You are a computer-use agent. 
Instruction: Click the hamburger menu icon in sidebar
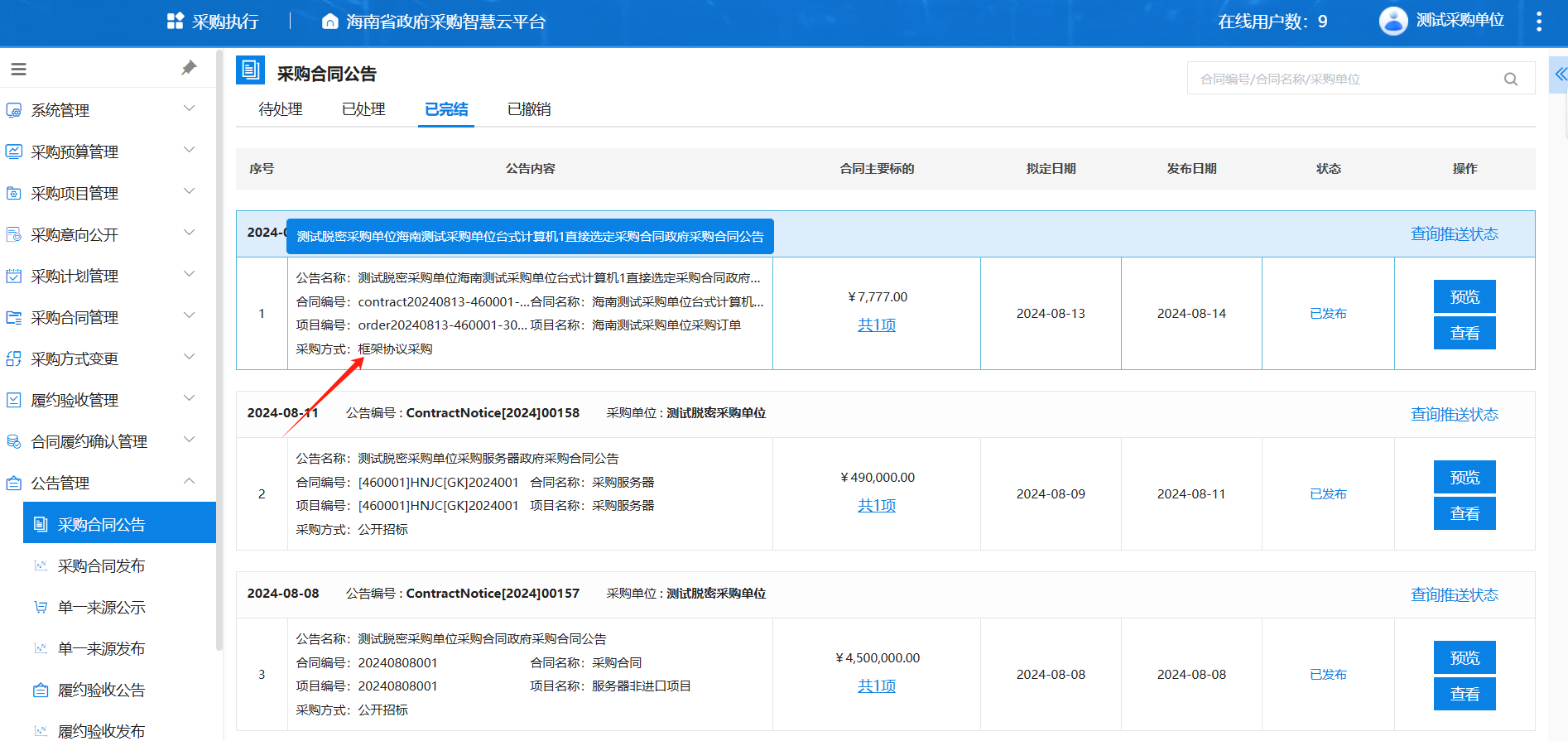pyautogui.click(x=18, y=69)
